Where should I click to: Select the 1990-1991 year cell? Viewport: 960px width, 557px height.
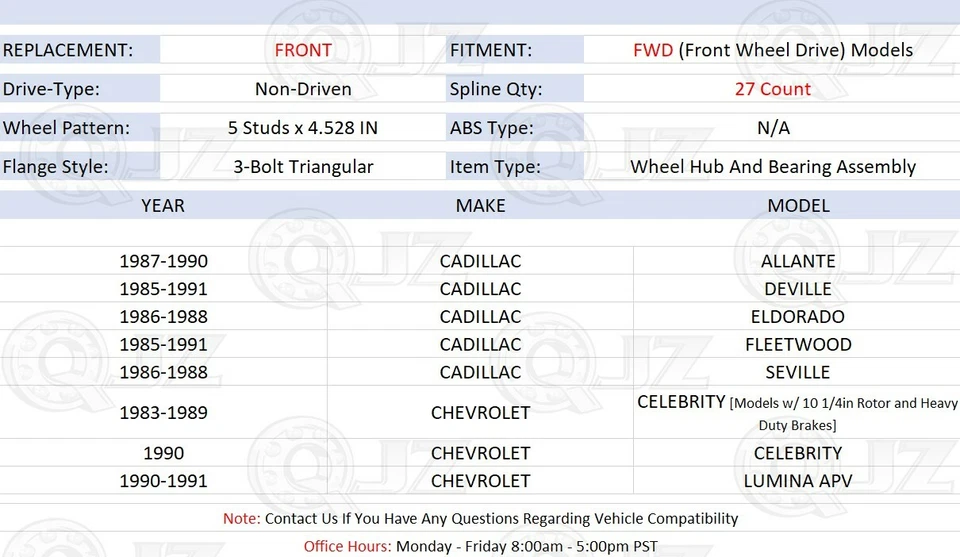point(163,481)
